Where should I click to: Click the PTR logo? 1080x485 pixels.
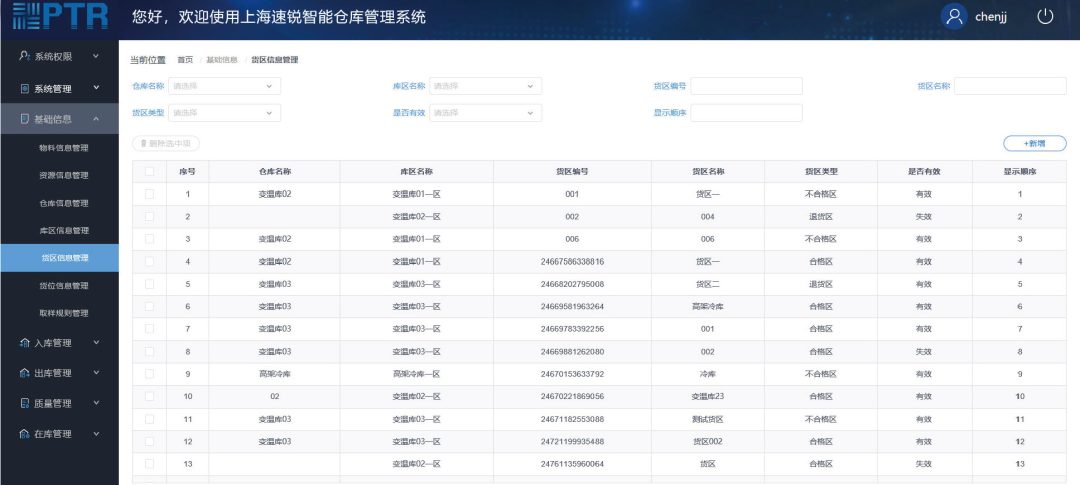[61, 15]
